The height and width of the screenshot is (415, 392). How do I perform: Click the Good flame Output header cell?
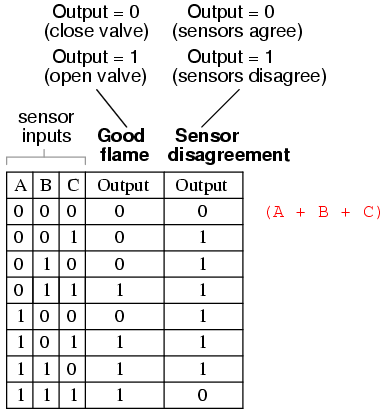pyautogui.click(x=125, y=185)
